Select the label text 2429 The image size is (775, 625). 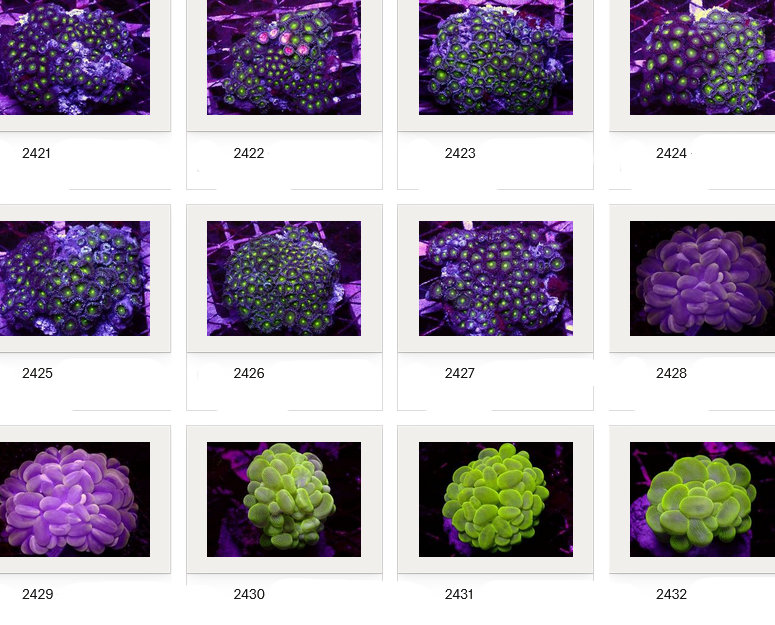(x=38, y=594)
